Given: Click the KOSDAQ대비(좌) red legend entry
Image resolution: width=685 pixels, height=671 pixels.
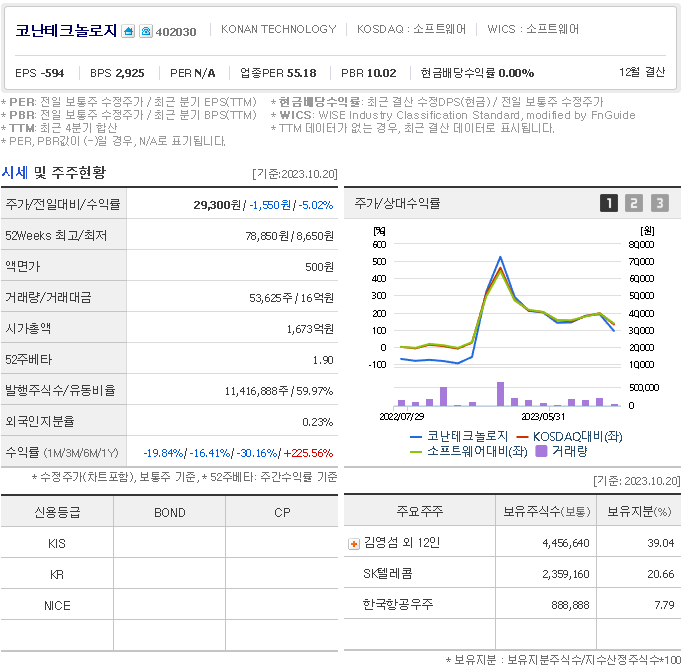Looking at the screenshot, I should click(x=569, y=436).
